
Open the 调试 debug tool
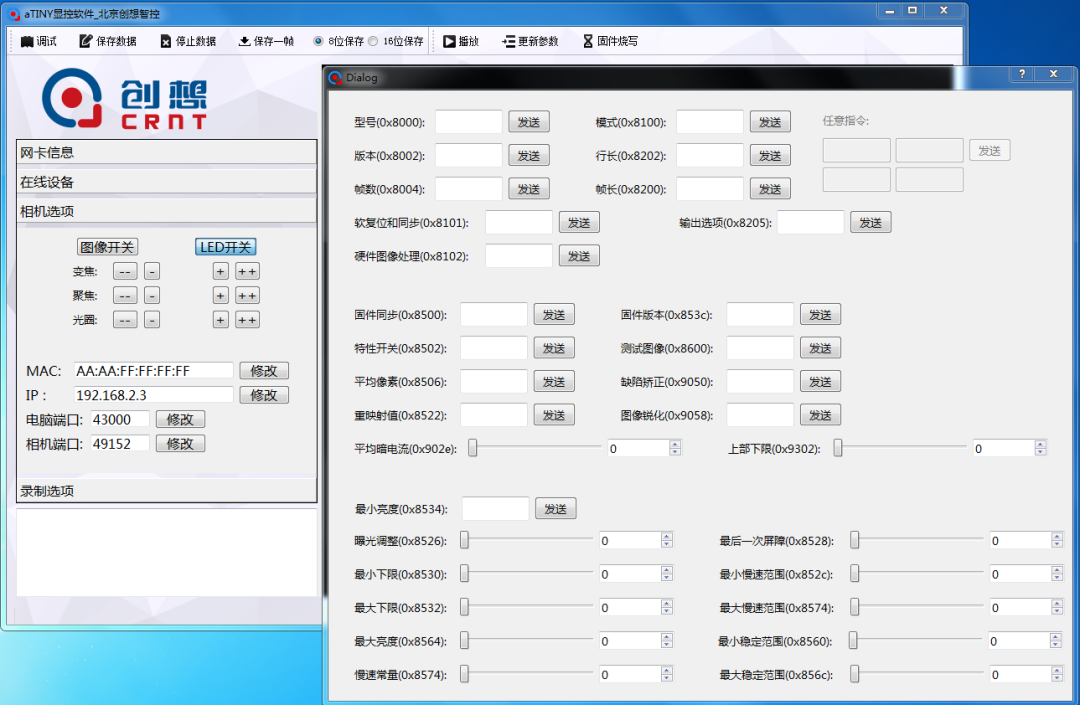(38, 41)
